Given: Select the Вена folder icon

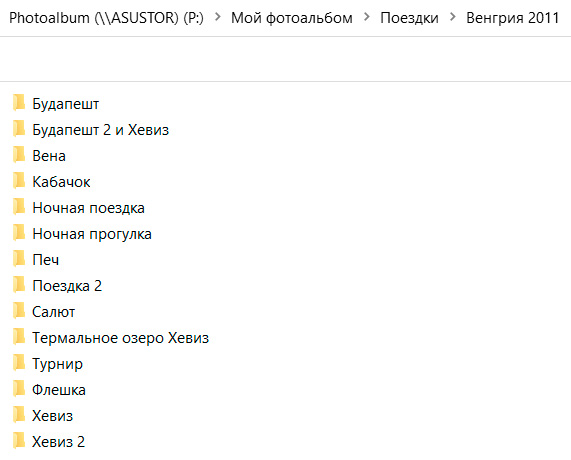Looking at the screenshot, I should [x=19, y=155].
